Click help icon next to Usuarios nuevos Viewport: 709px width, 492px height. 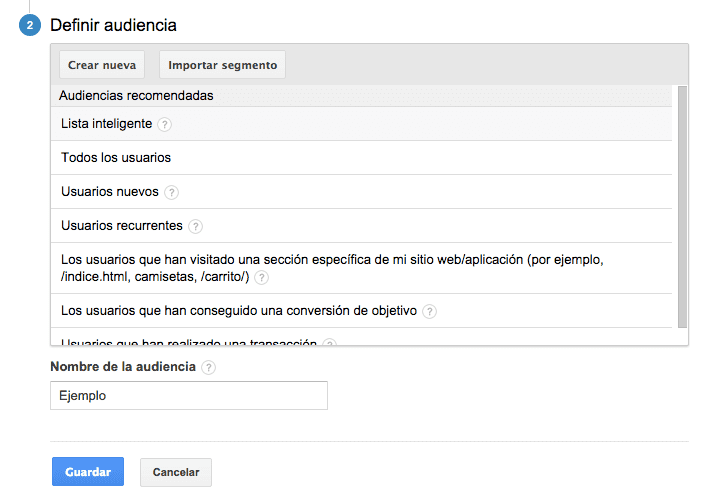pyautogui.click(x=172, y=192)
